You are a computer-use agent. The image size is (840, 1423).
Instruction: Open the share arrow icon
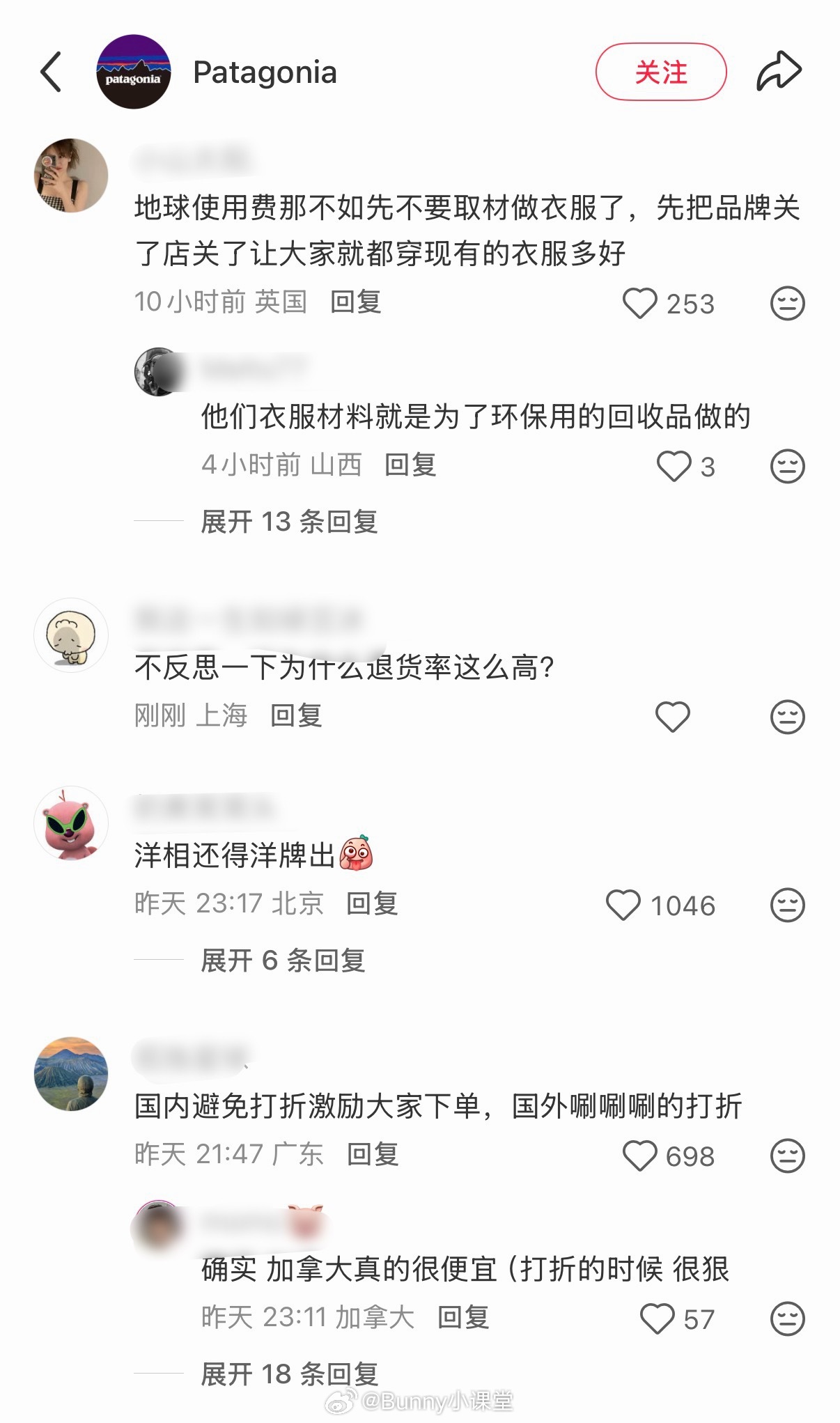(x=779, y=71)
